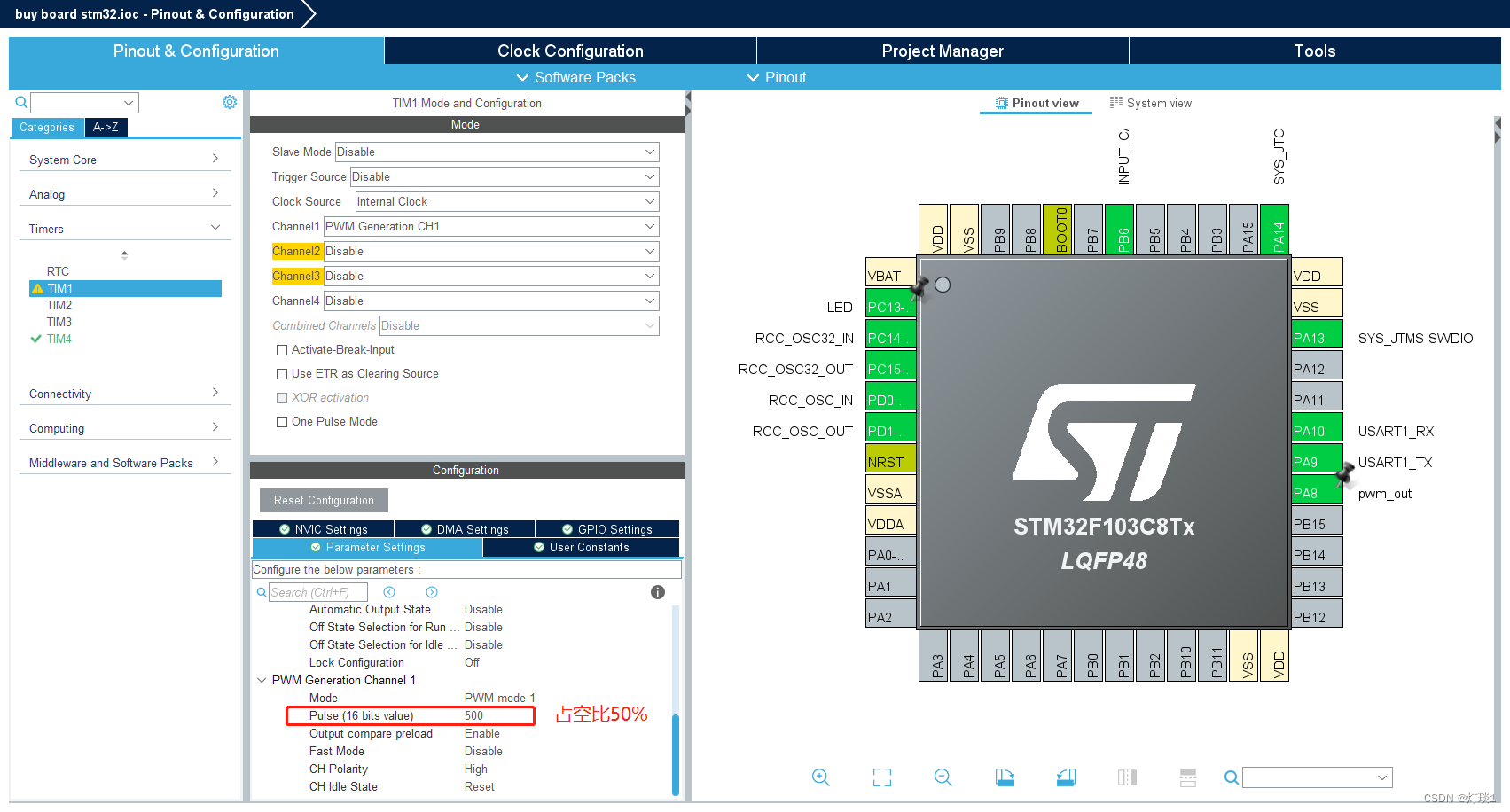This screenshot has width=1510, height=812.
Task: Click the zoom in icon below the pinout
Action: coord(820,777)
